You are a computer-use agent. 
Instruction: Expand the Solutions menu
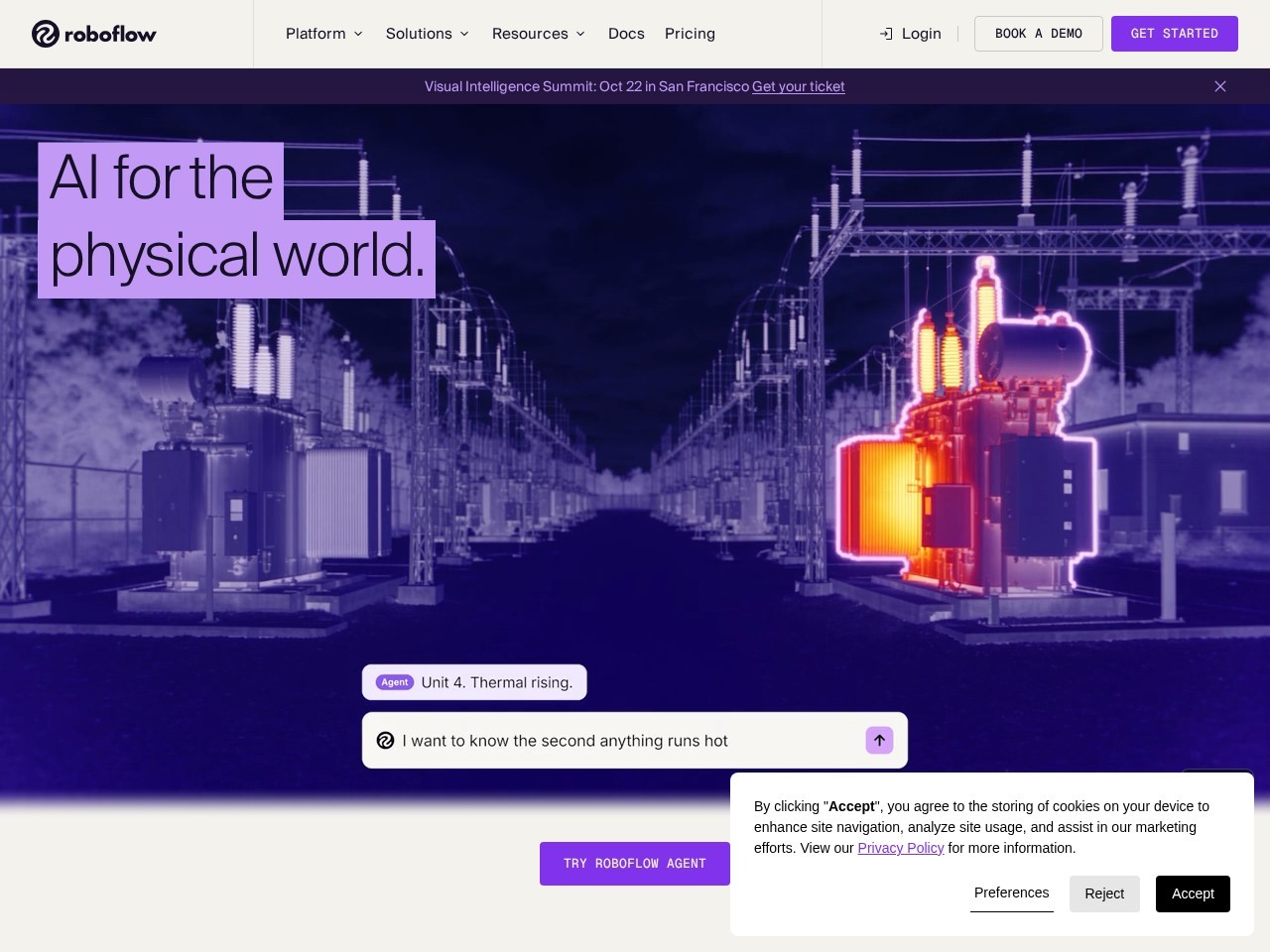(x=428, y=34)
